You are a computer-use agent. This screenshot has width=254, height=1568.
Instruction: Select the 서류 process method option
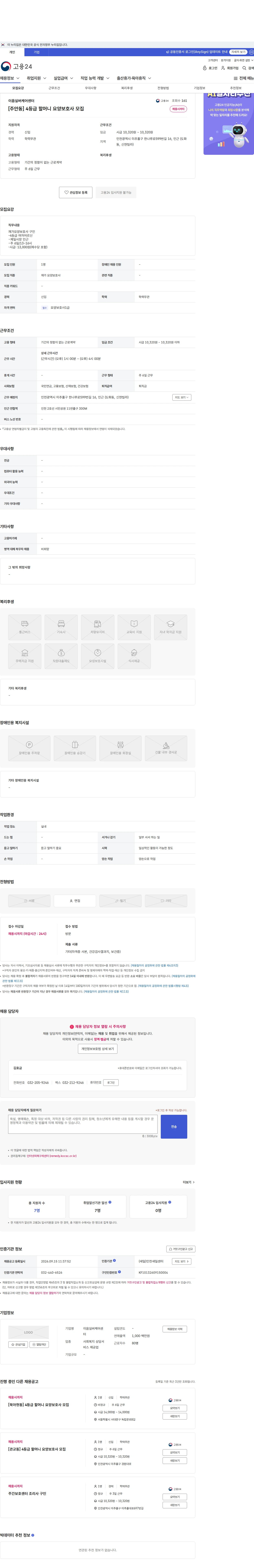tap(29, 901)
